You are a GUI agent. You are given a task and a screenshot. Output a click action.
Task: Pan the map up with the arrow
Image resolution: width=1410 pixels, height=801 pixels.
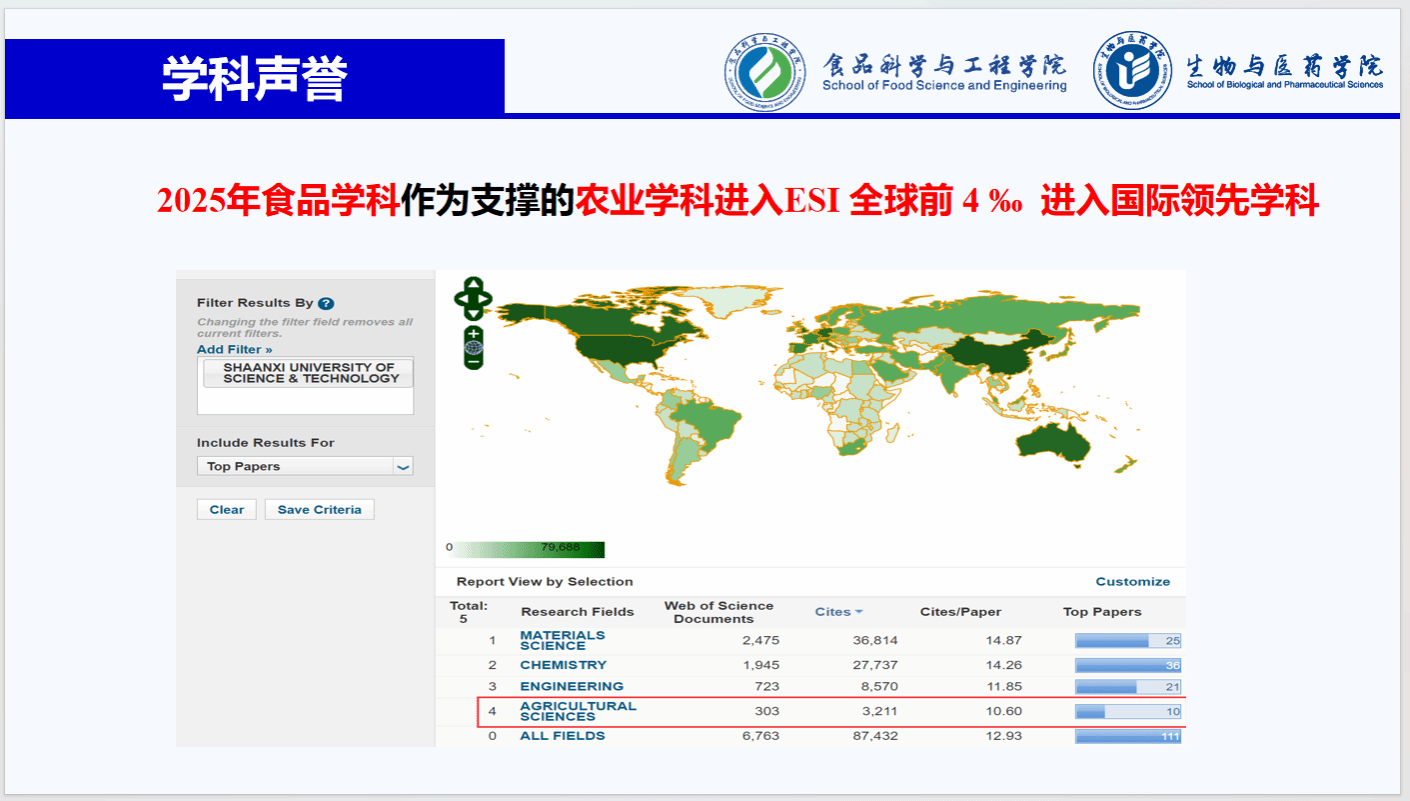[474, 284]
